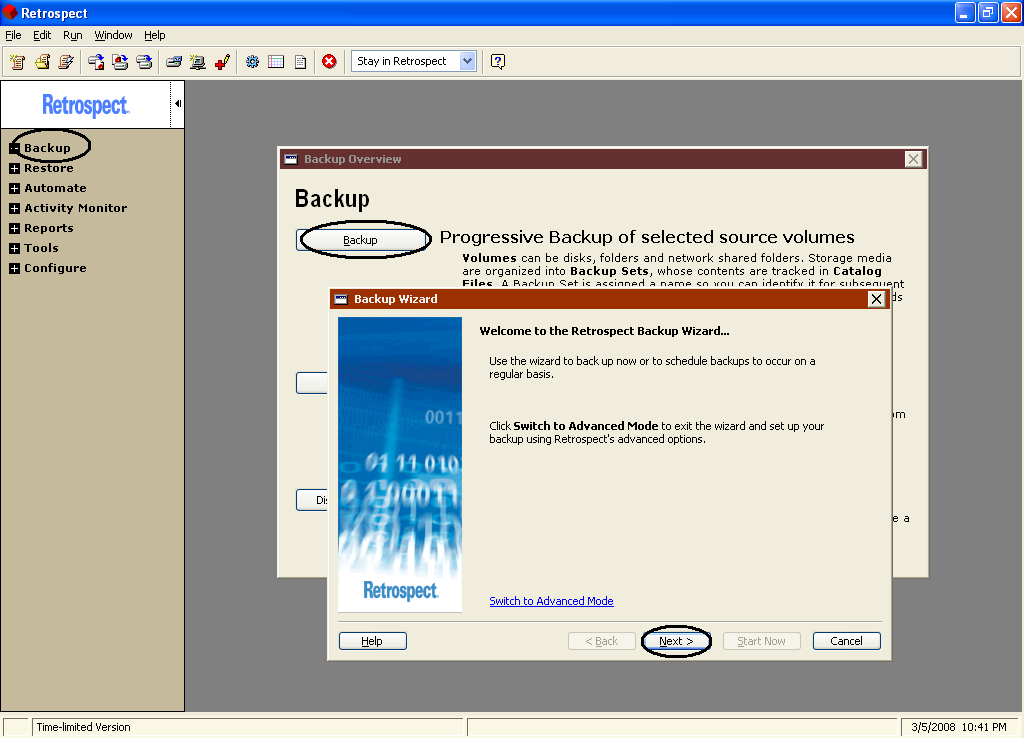This screenshot has width=1024, height=738.
Task: Open the Stay in Retrospect dropdown
Action: click(468, 61)
